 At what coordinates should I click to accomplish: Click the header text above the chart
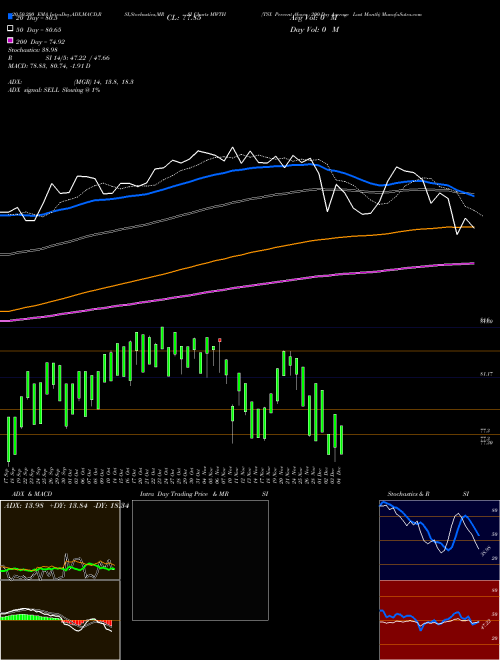pos(215,14)
